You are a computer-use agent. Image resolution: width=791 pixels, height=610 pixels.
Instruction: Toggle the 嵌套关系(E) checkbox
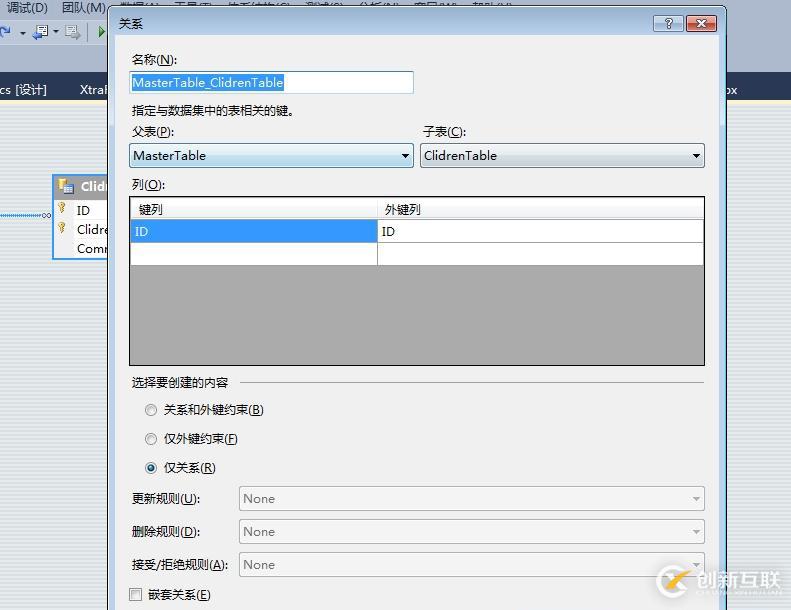click(x=136, y=594)
